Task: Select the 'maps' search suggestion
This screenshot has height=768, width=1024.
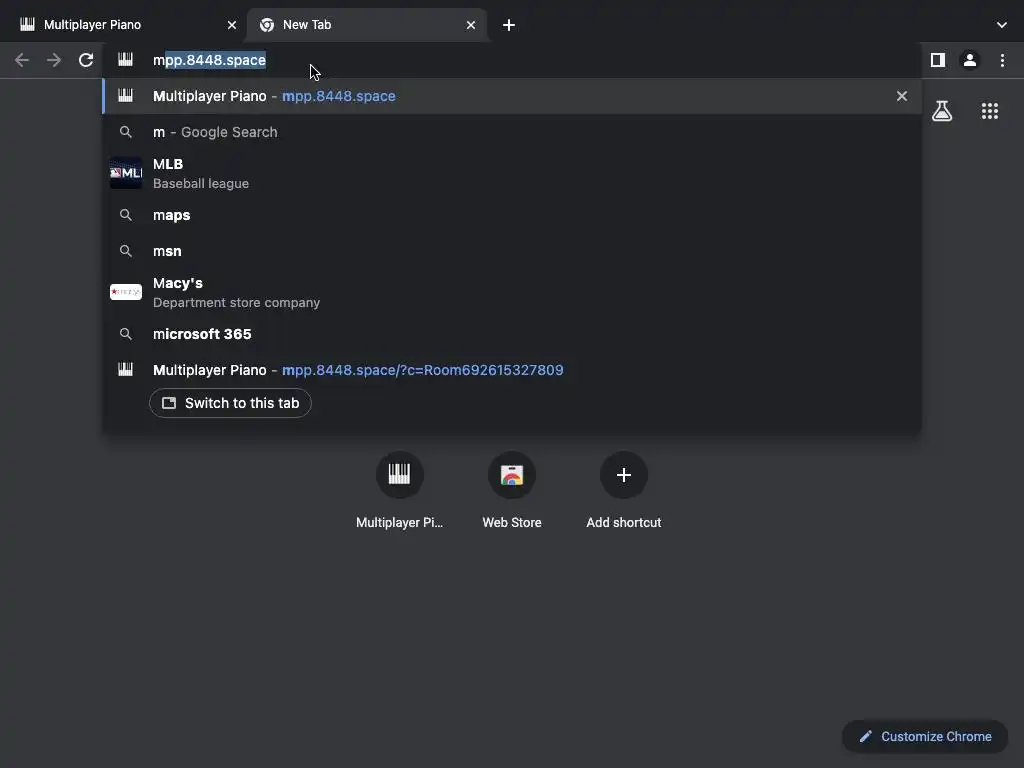Action: click(512, 215)
